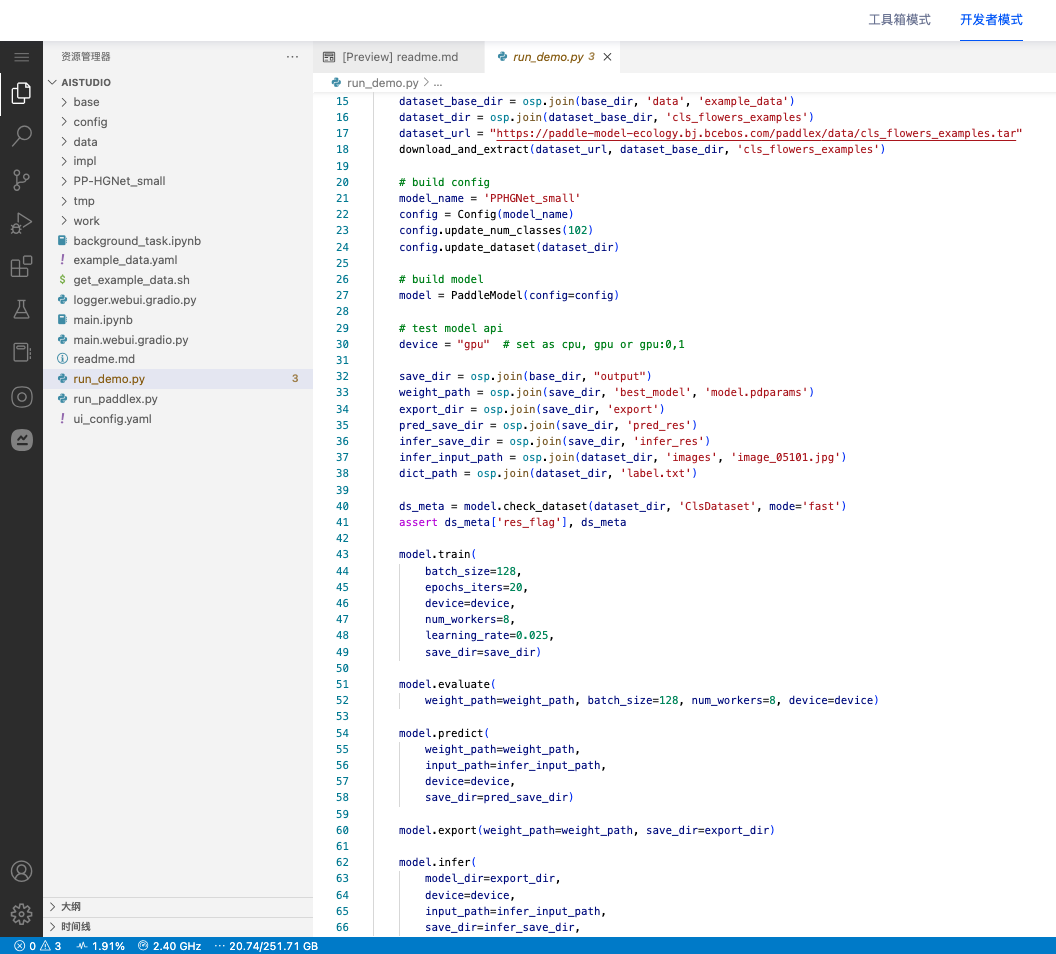Close the run_demo.py editor tab
Viewport: 1056px width, 954px height.
[x=607, y=57]
